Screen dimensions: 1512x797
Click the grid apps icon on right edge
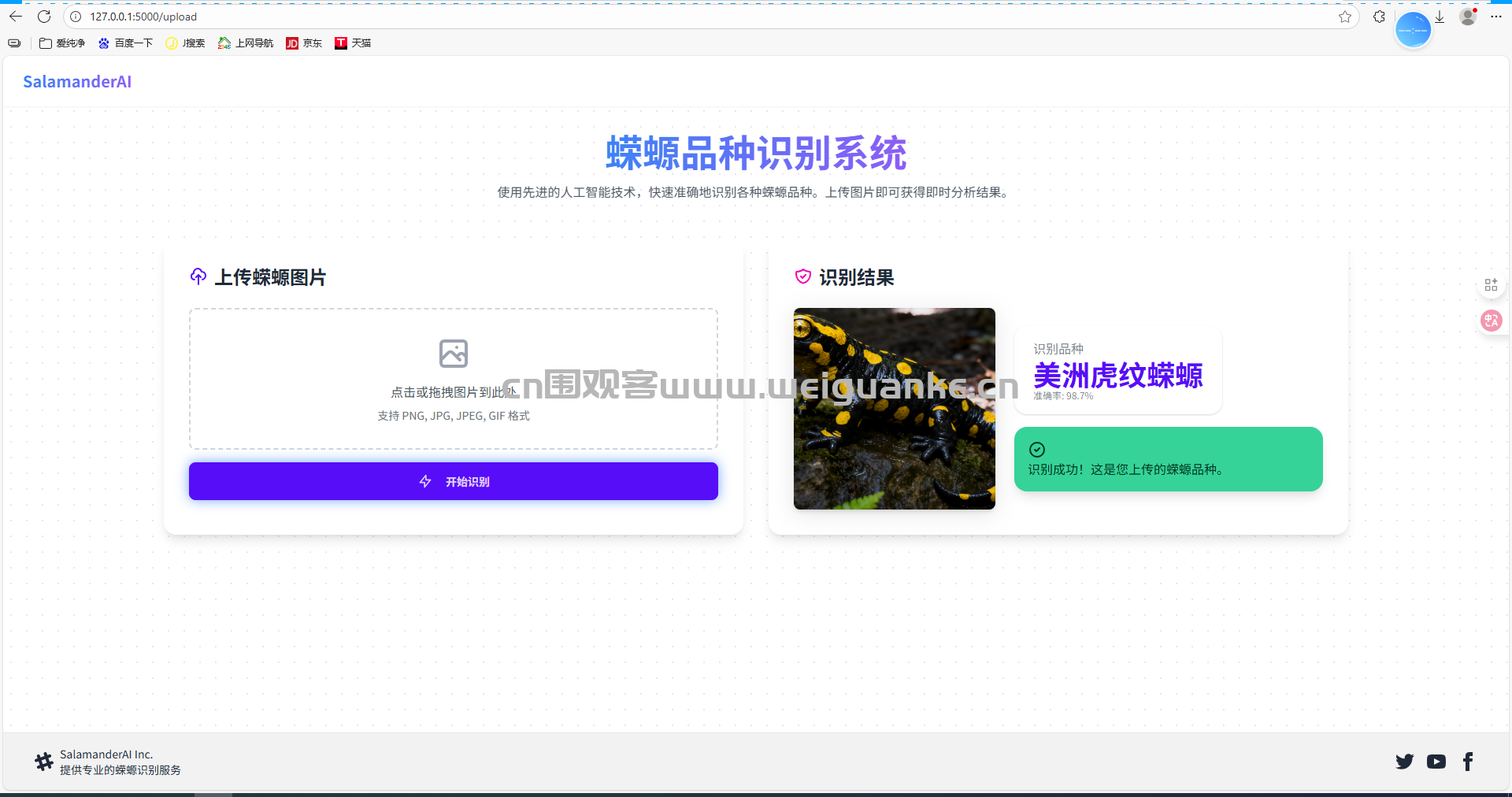(1491, 285)
